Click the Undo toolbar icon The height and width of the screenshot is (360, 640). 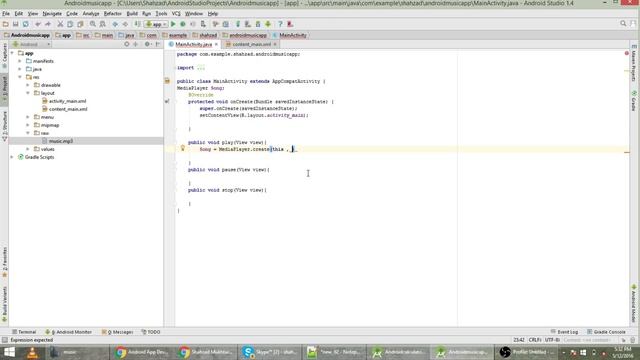[x=38, y=24]
